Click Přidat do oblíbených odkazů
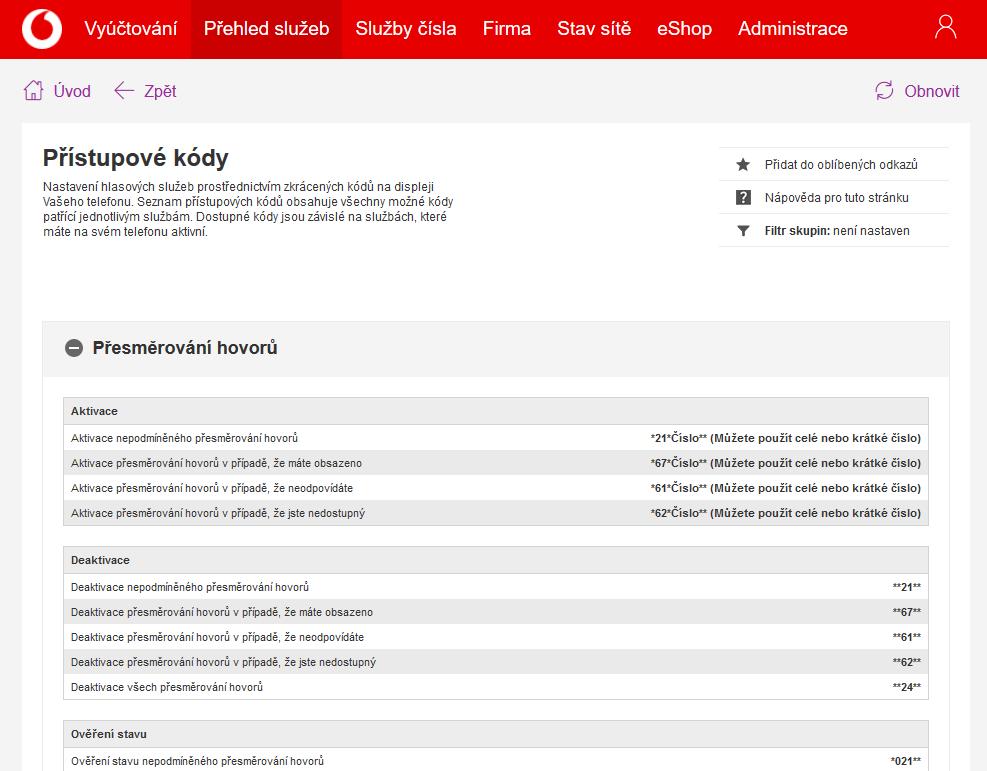The width and height of the screenshot is (987, 771). [x=841, y=165]
